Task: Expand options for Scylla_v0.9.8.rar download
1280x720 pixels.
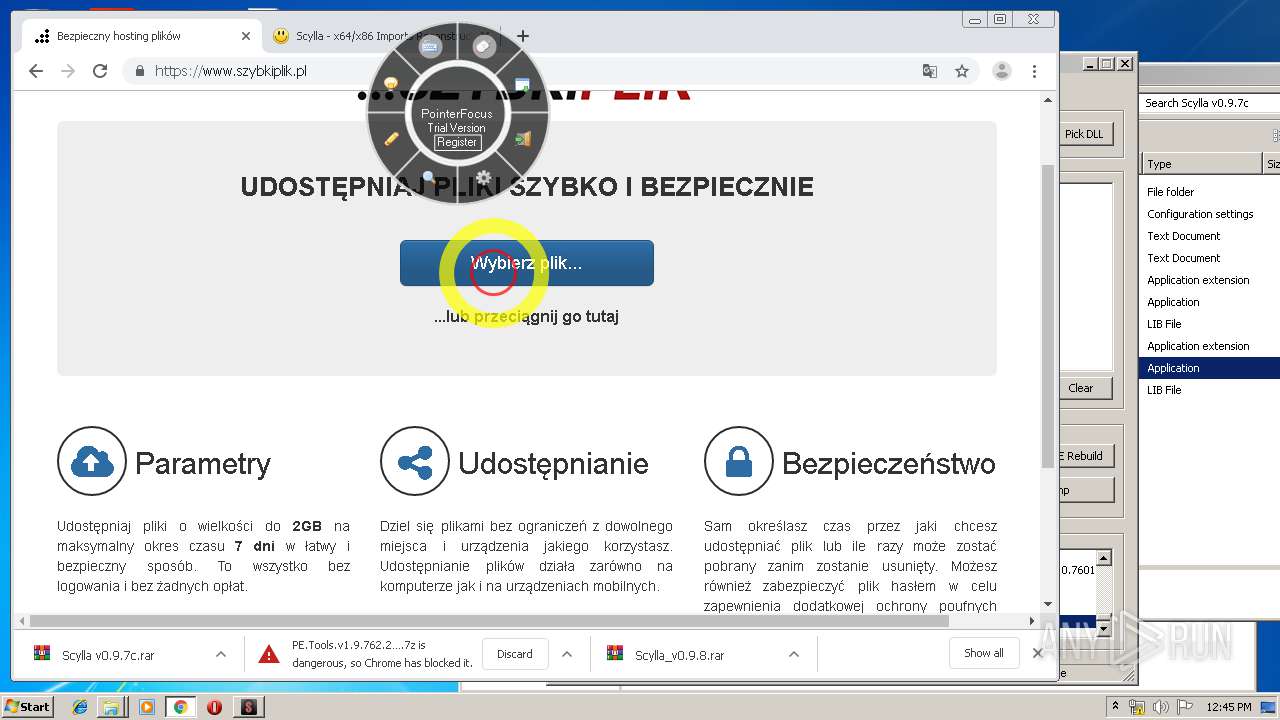Action: 793,654
